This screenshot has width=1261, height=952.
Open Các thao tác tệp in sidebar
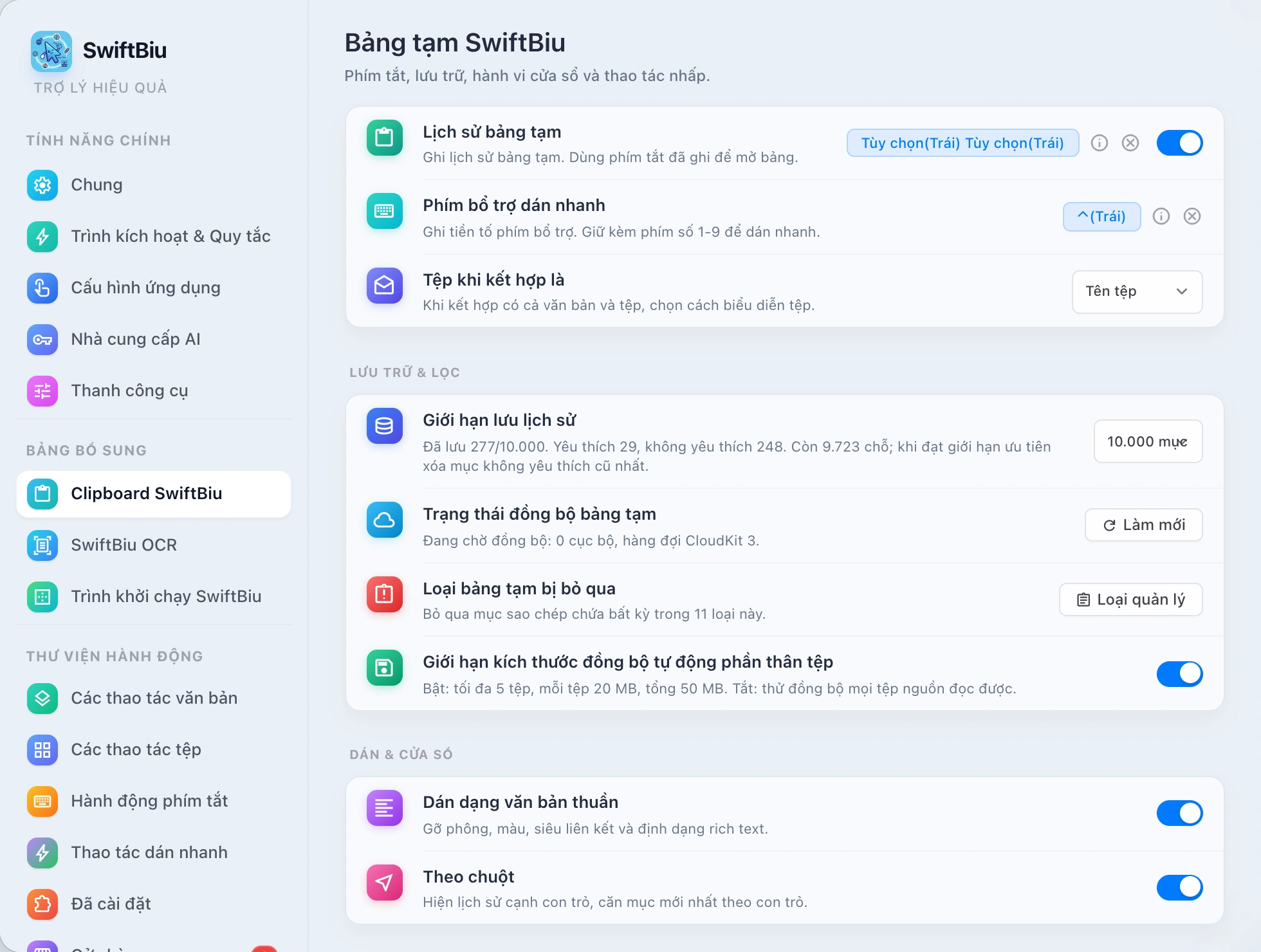click(x=154, y=750)
